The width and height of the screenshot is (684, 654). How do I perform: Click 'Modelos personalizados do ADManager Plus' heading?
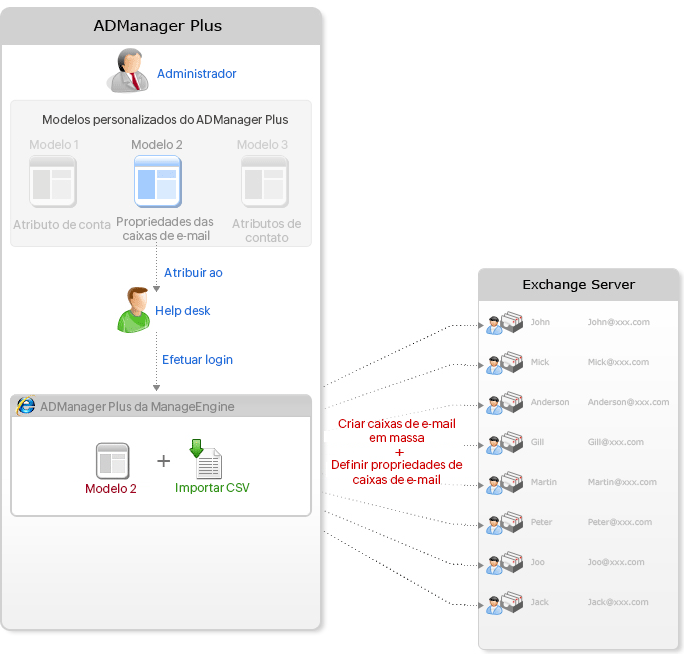[165, 120]
